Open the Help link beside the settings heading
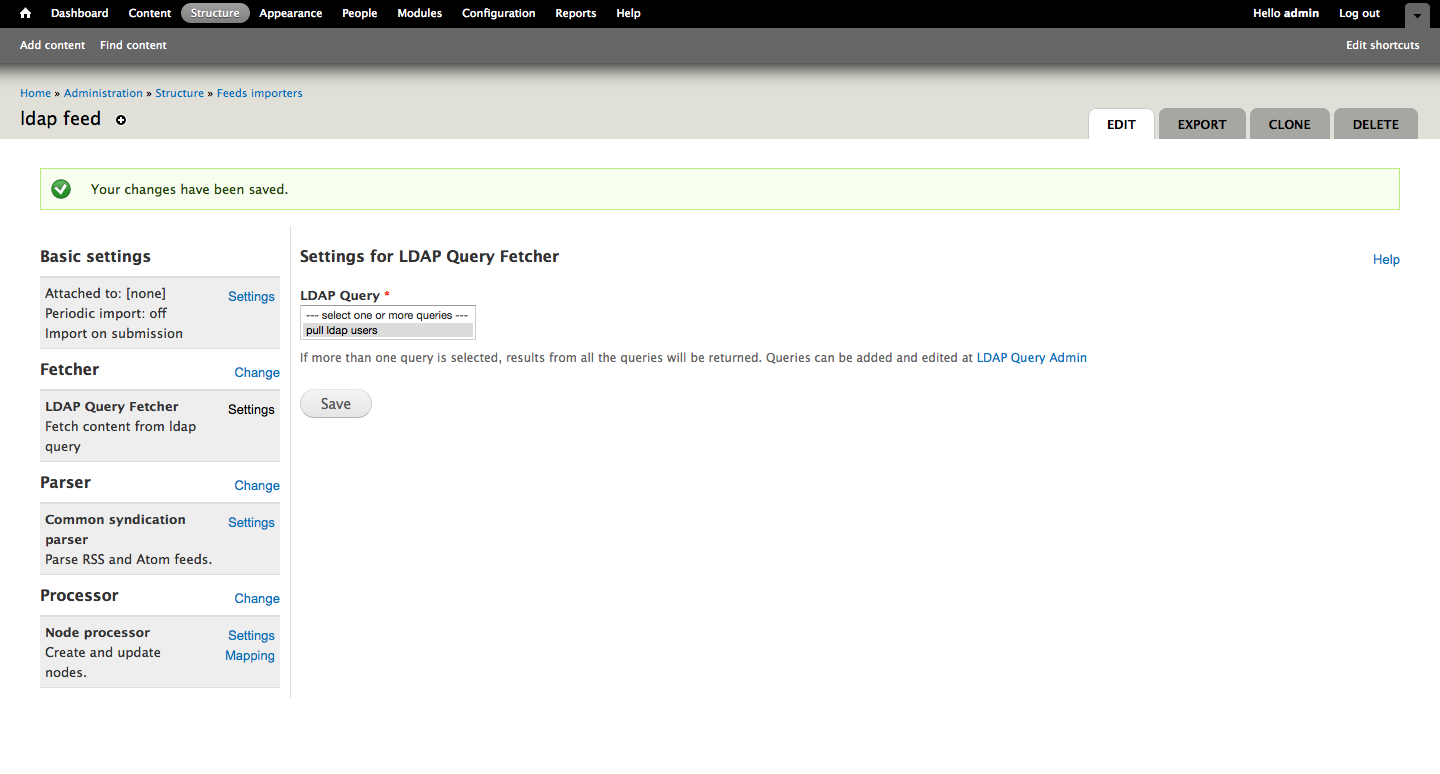 (1386, 259)
